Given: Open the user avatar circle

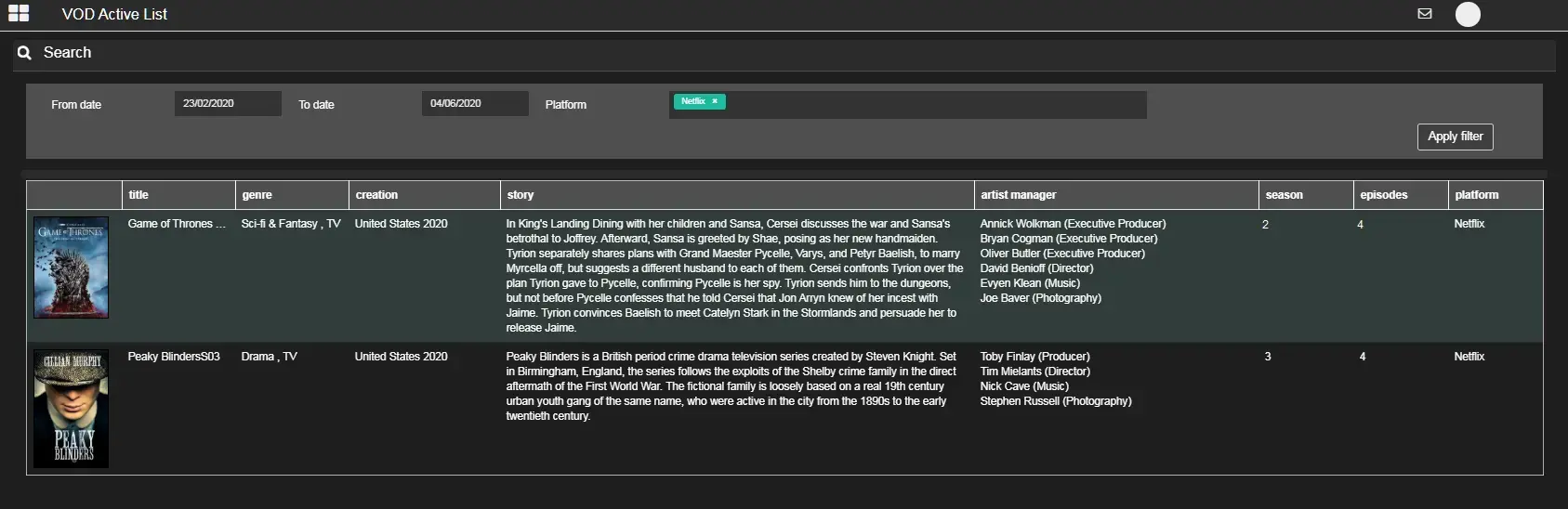Looking at the screenshot, I should [x=1468, y=14].
